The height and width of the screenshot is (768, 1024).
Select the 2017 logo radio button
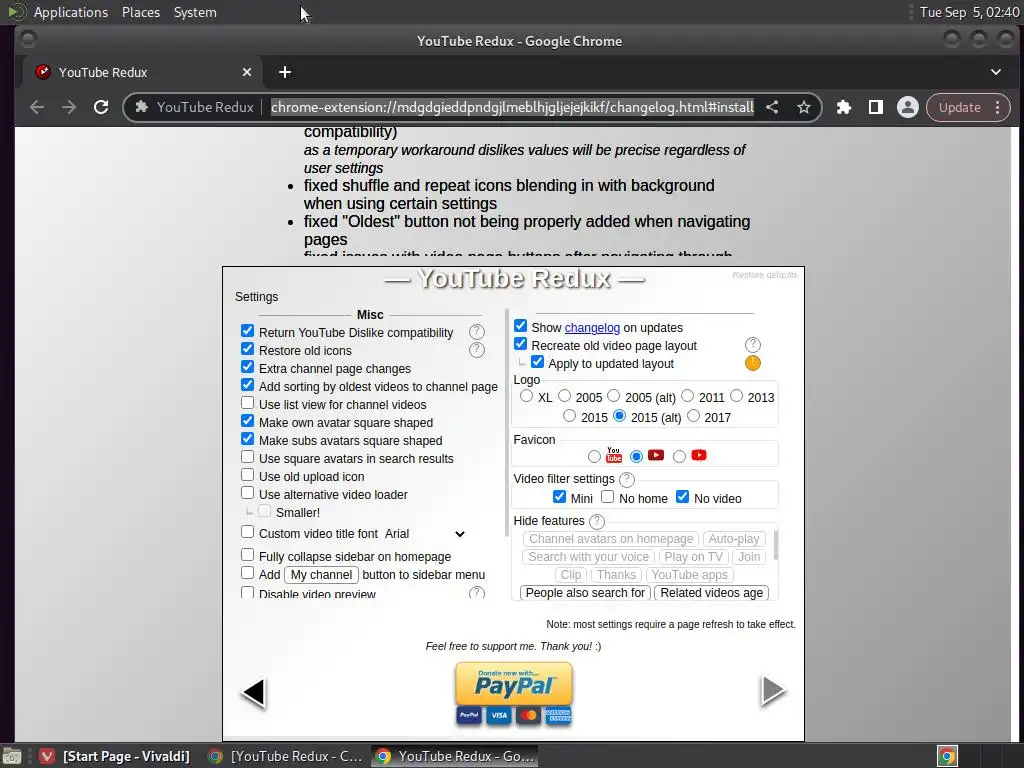tap(694, 416)
